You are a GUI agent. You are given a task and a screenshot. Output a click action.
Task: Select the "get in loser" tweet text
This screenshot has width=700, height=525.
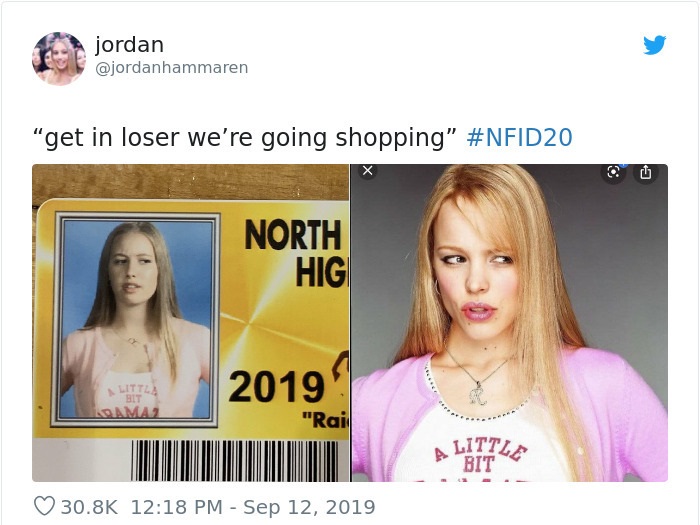(245, 138)
